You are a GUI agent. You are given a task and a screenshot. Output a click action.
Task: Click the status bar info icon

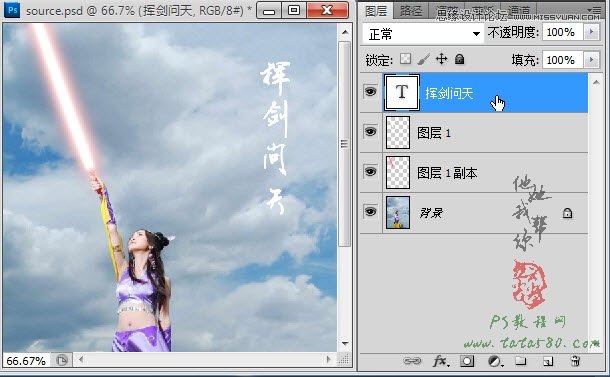(61, 361)
